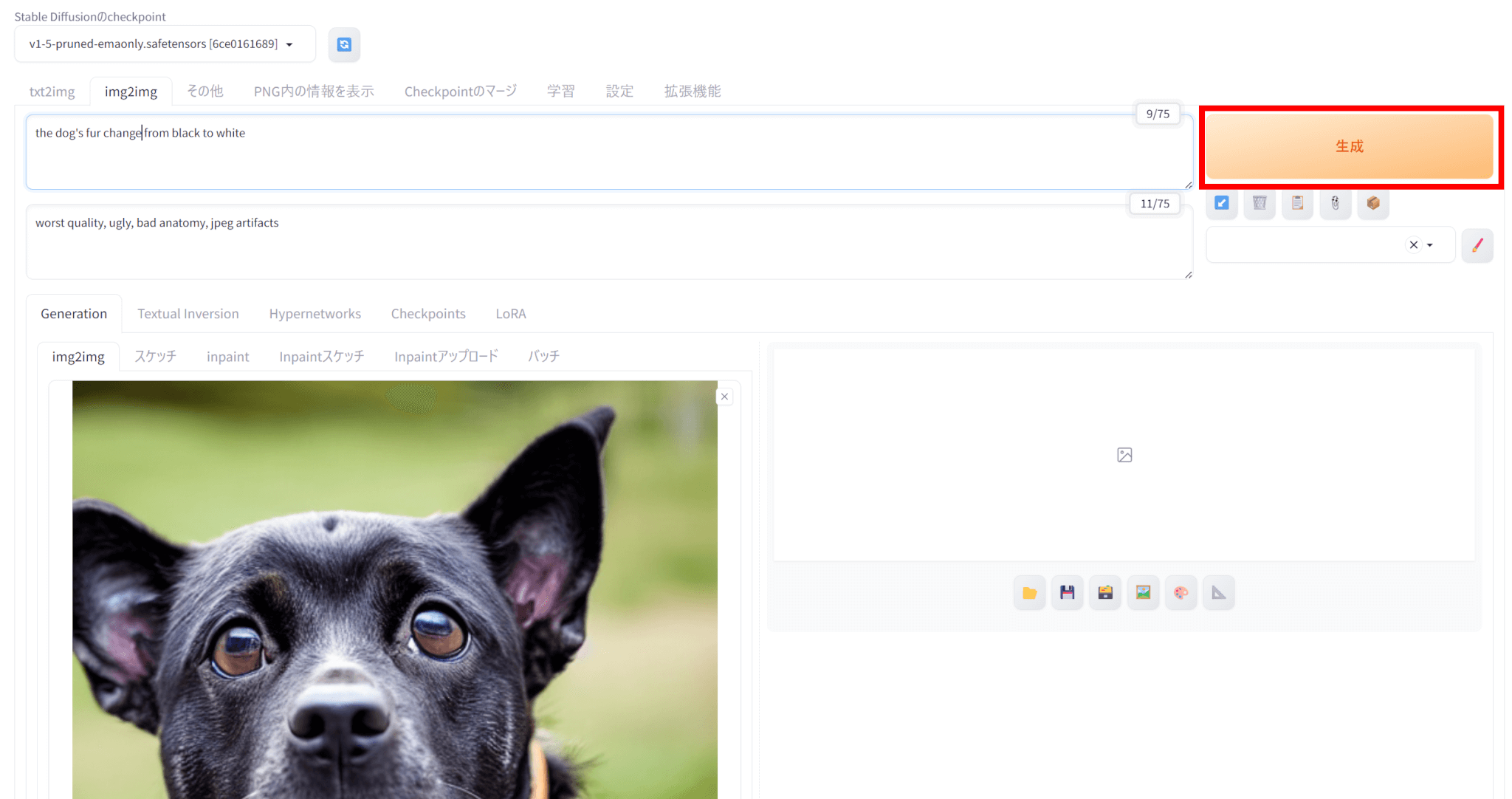Click the Stable Diffusionのcheckpoint label
The width and height of the screenshot is (1512, 799).
tap(90, 16)
